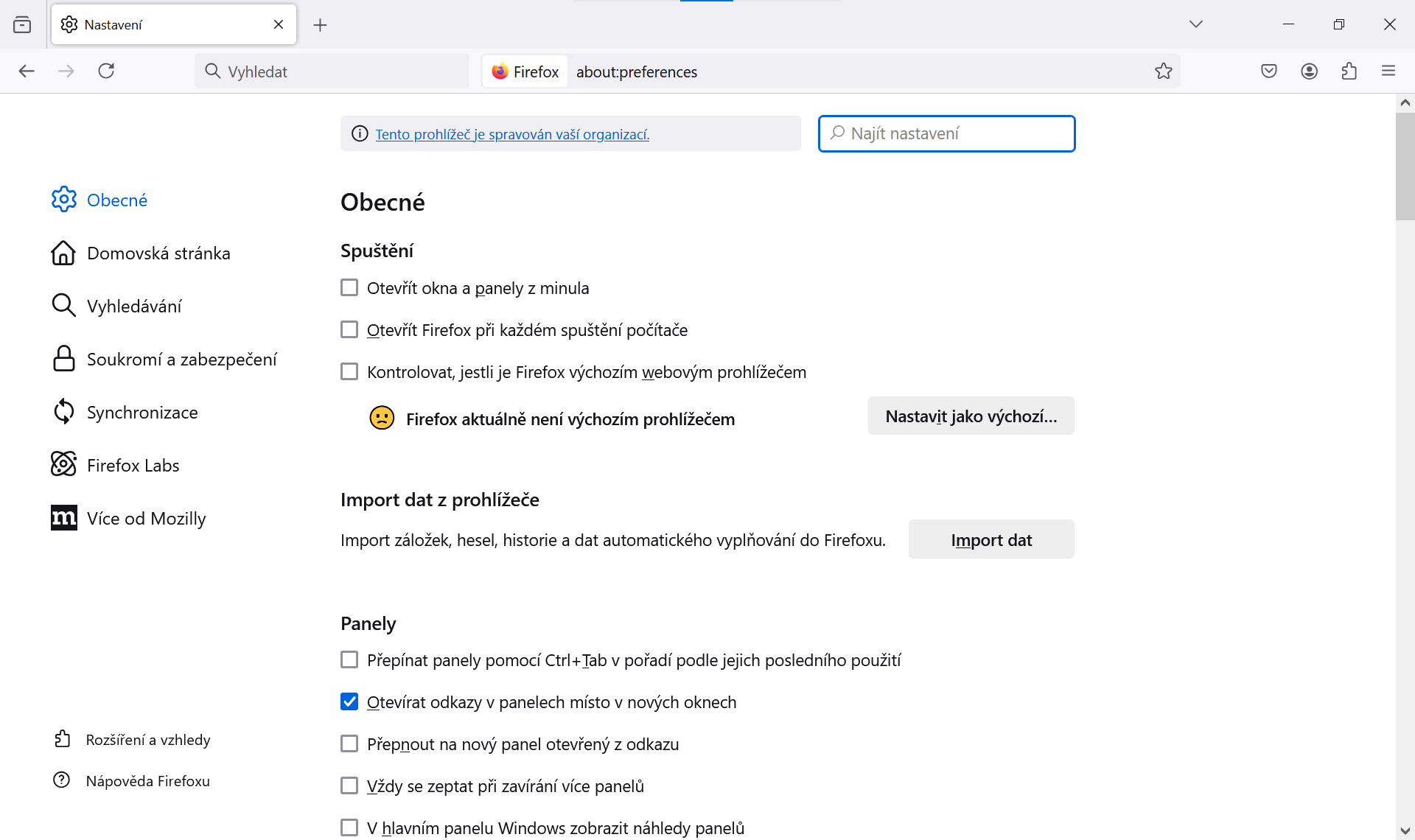Screen dimensions: 1415x840
Task: Click the puzzle icon next to Rozšíření
Action: 63,738
